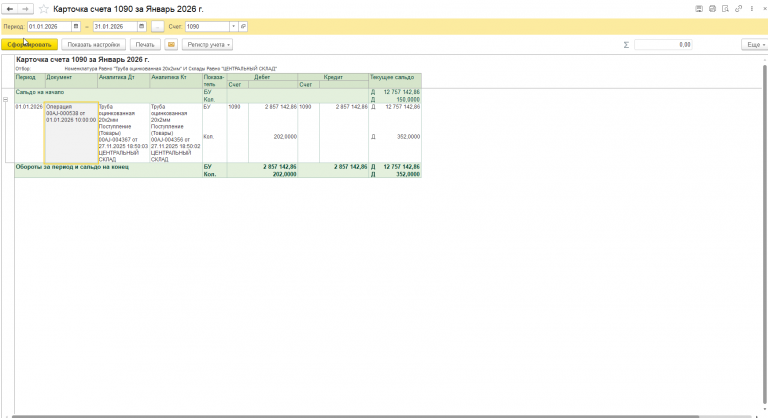This screenshot has height=418, width=768.
Task: Send report by email envelope icon
Action: [x=171, y=45]
